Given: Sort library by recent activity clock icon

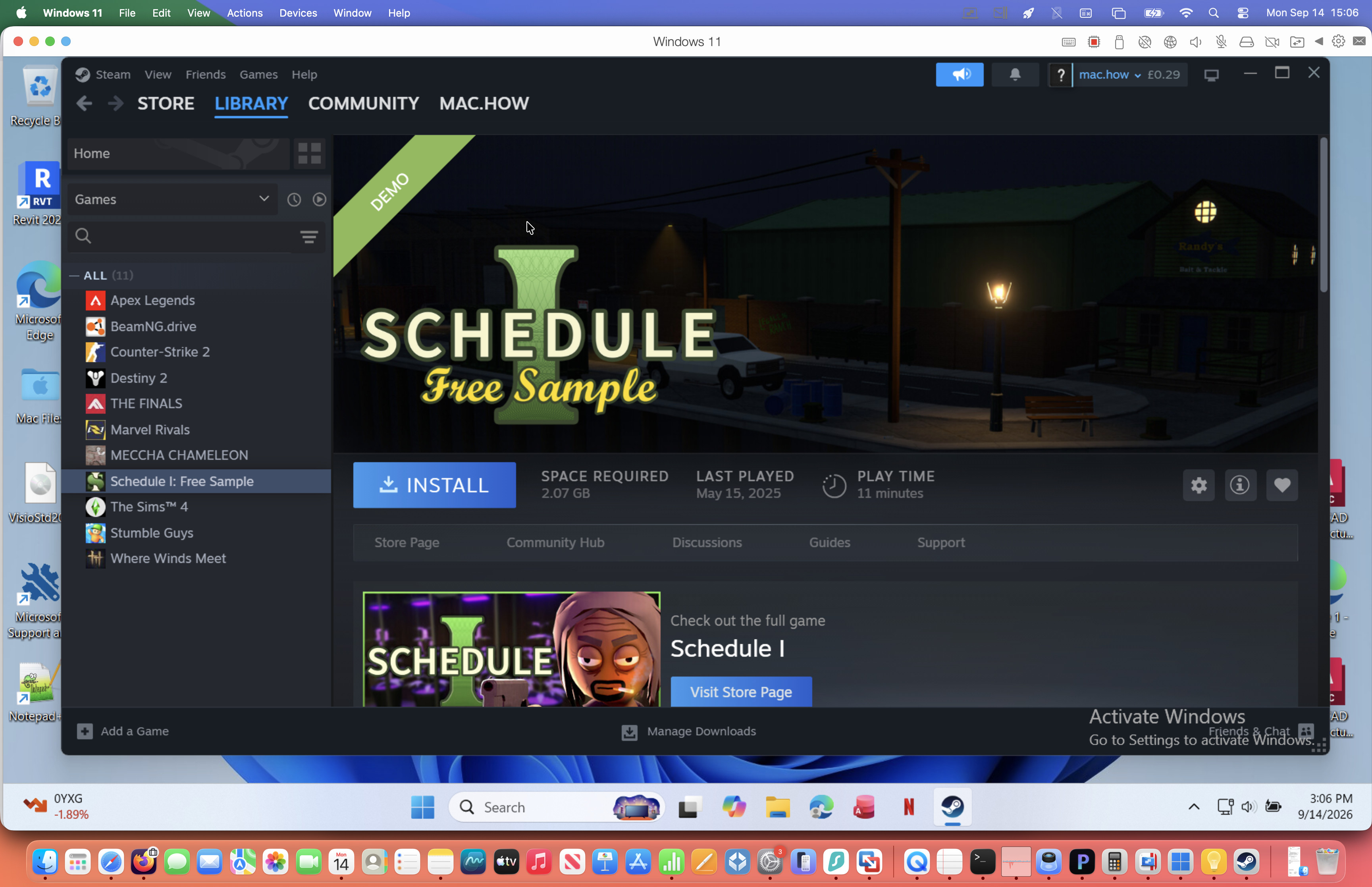Looking at the screenshot, I should [x=294, y=199].
